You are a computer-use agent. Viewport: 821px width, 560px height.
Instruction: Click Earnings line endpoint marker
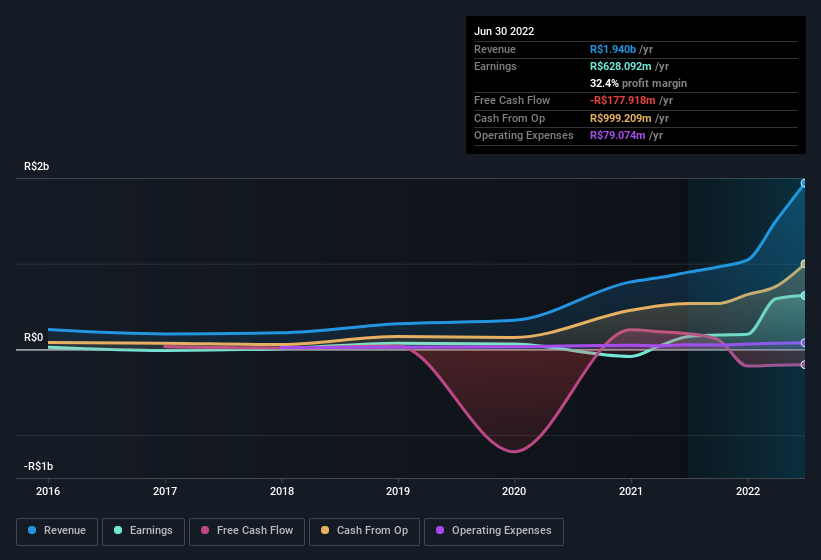tap(804, 296)
